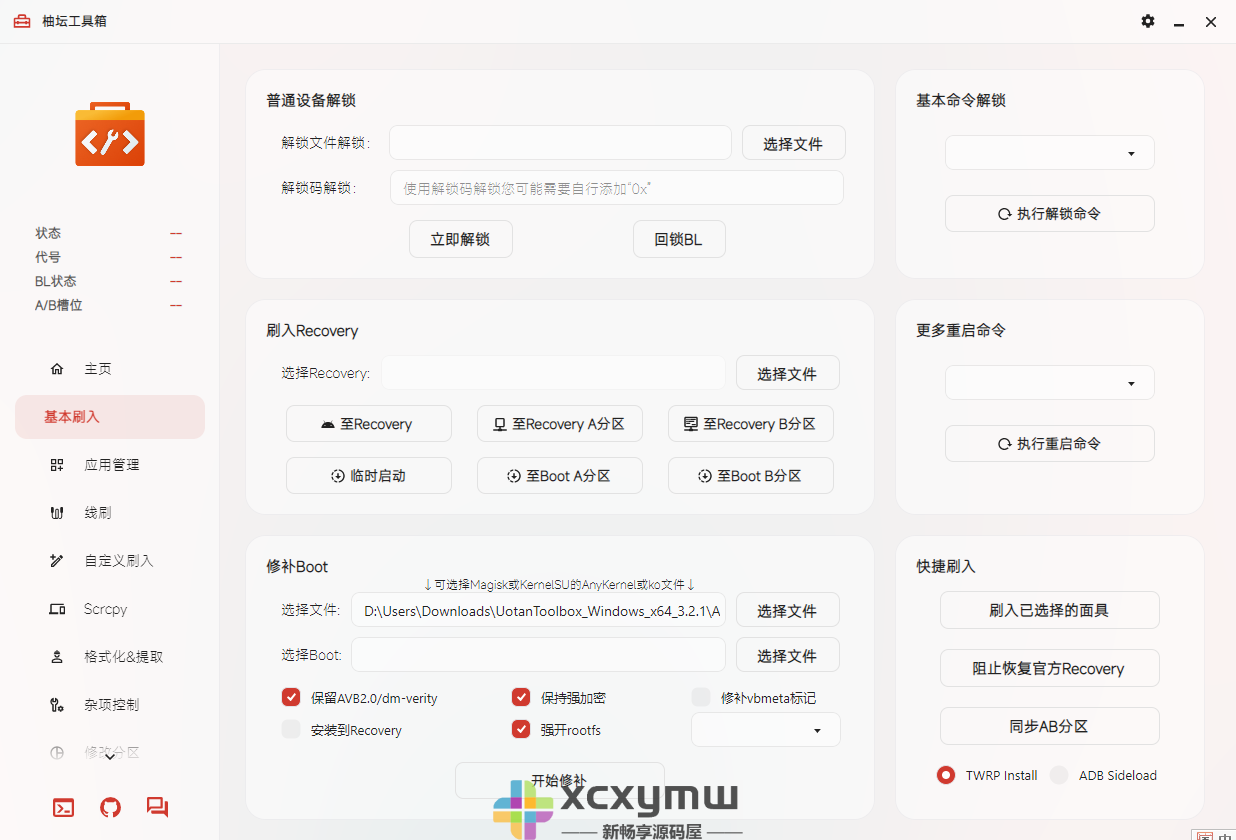
Task: Open the settings gear in the title bar
Action: tap(1147, 21)
